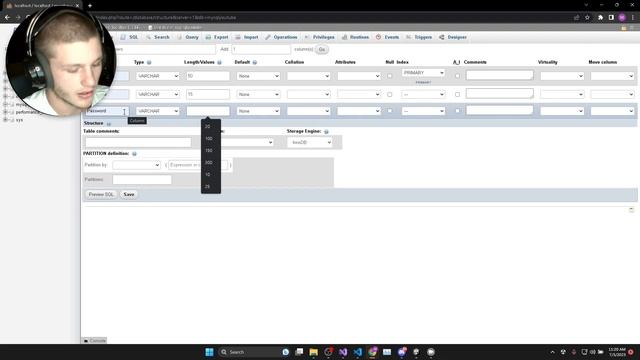Click the Triggers tab icon
Screen dimensions: 640x360
[409, 37]
